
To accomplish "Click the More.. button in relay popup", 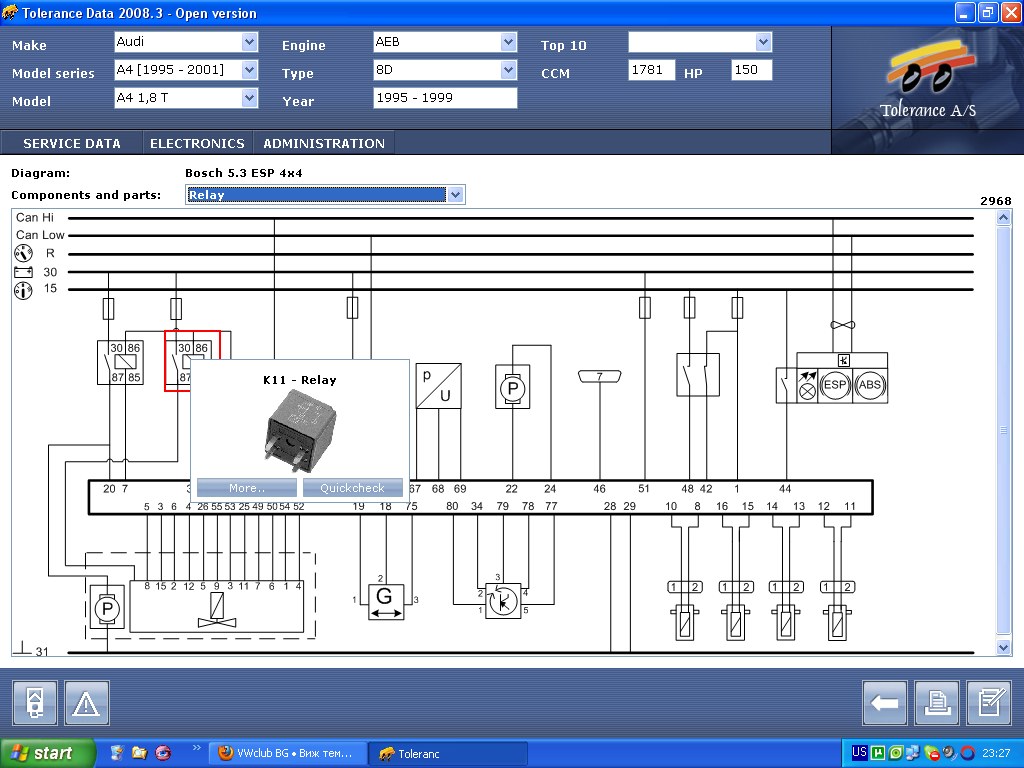I will point(246,488).
